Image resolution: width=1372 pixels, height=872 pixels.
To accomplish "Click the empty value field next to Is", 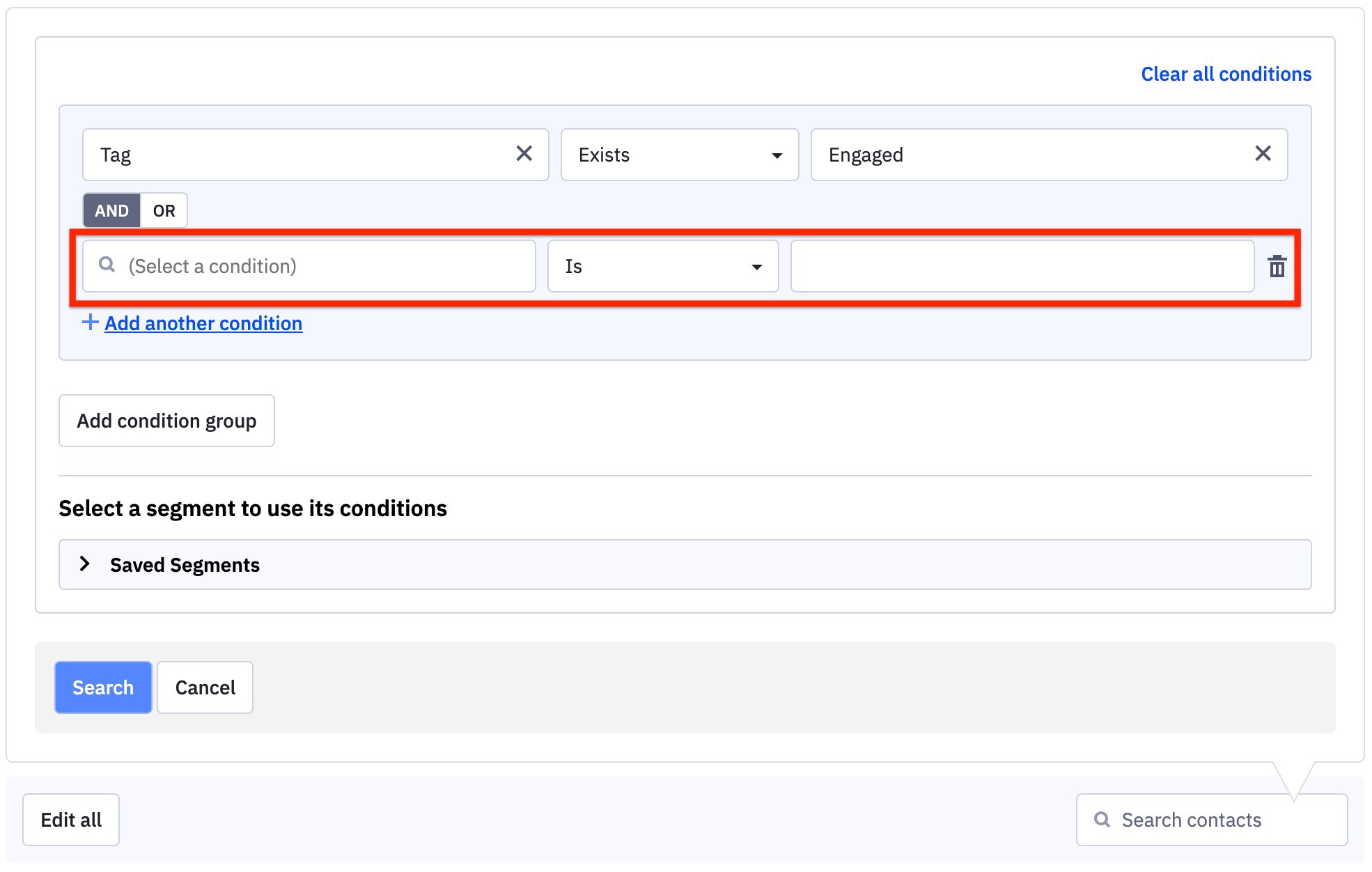I will [x=1022, y=266].
